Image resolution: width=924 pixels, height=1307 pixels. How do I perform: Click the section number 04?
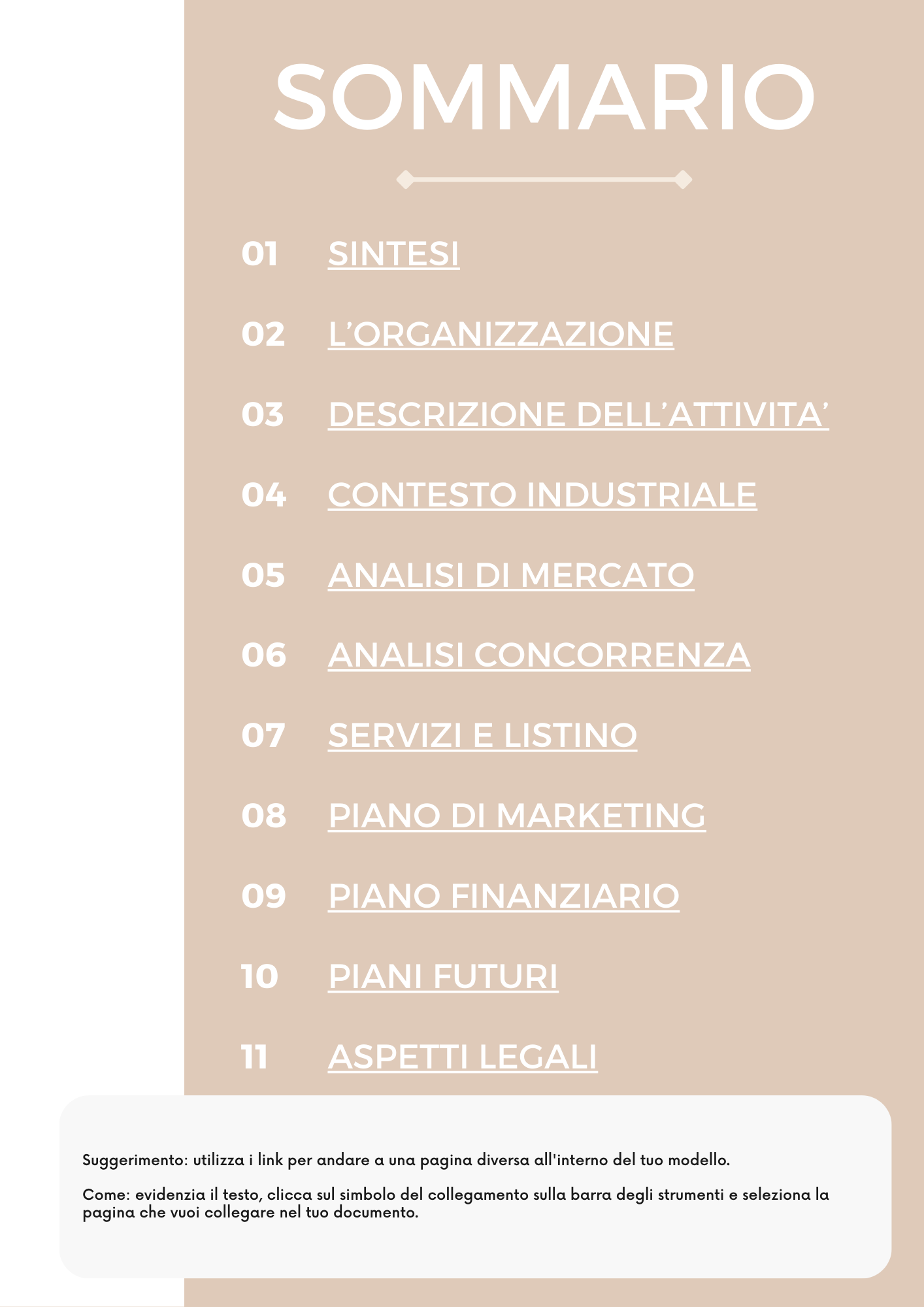[263, 495]
